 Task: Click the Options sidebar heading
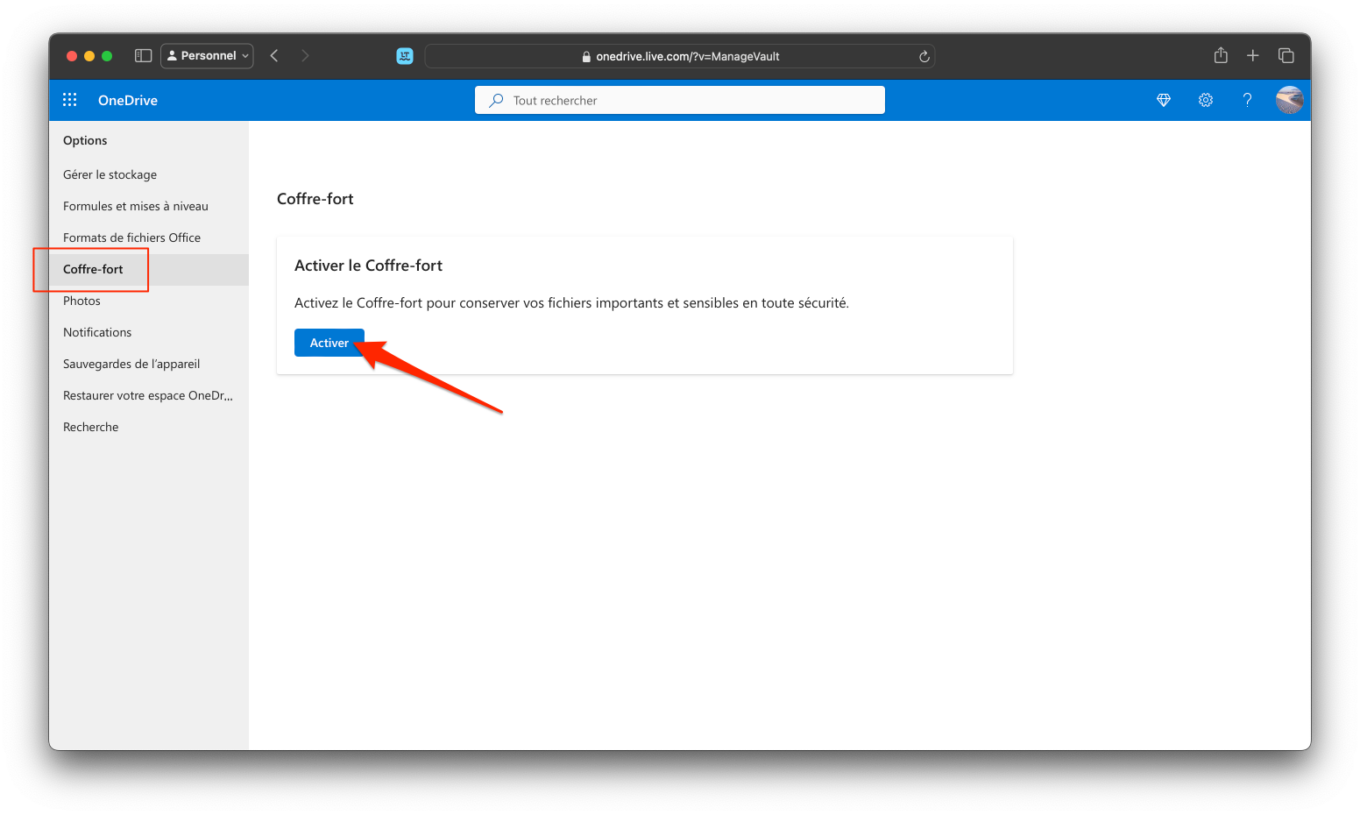pos(85,141)
